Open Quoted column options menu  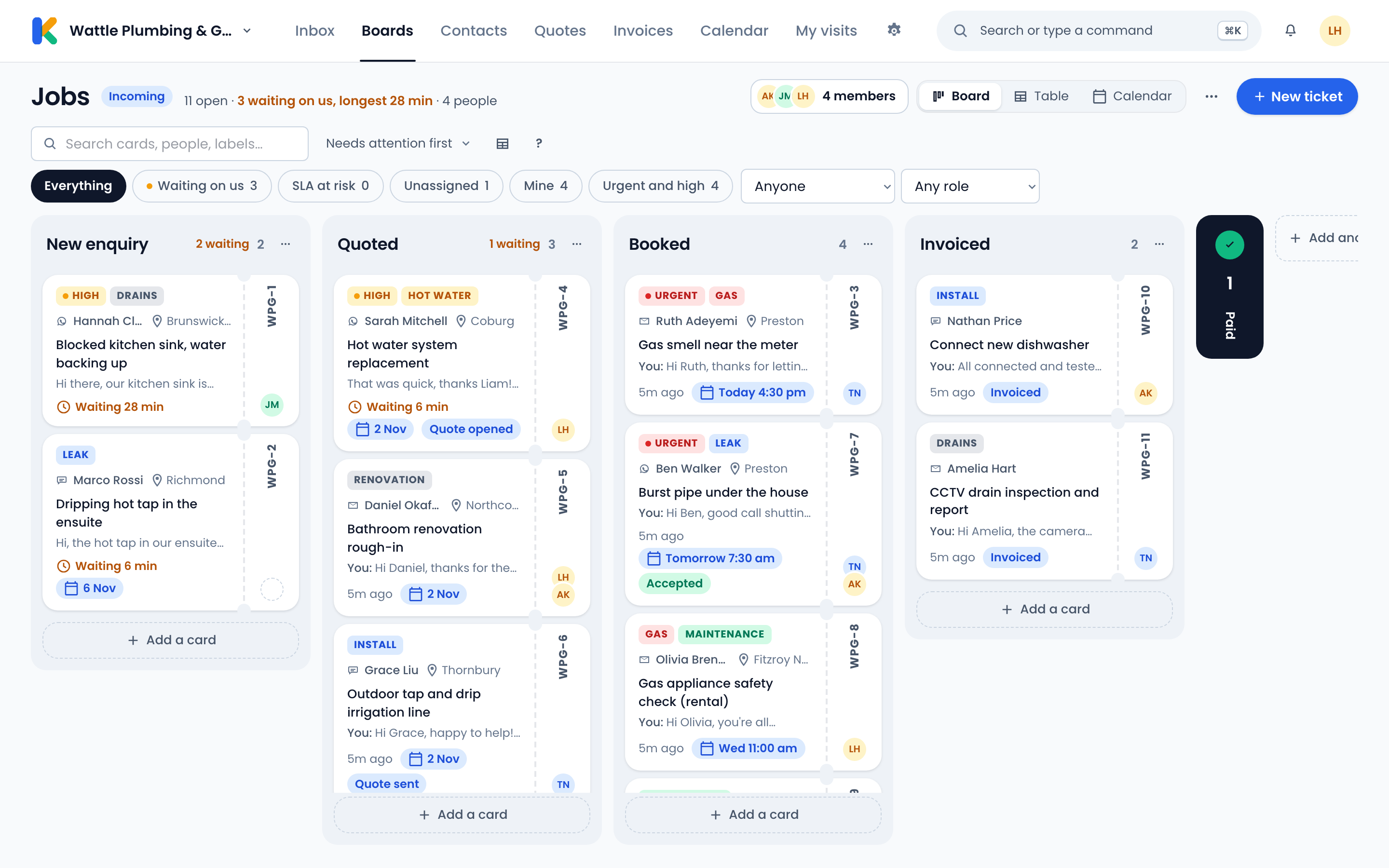click(577, 244)
